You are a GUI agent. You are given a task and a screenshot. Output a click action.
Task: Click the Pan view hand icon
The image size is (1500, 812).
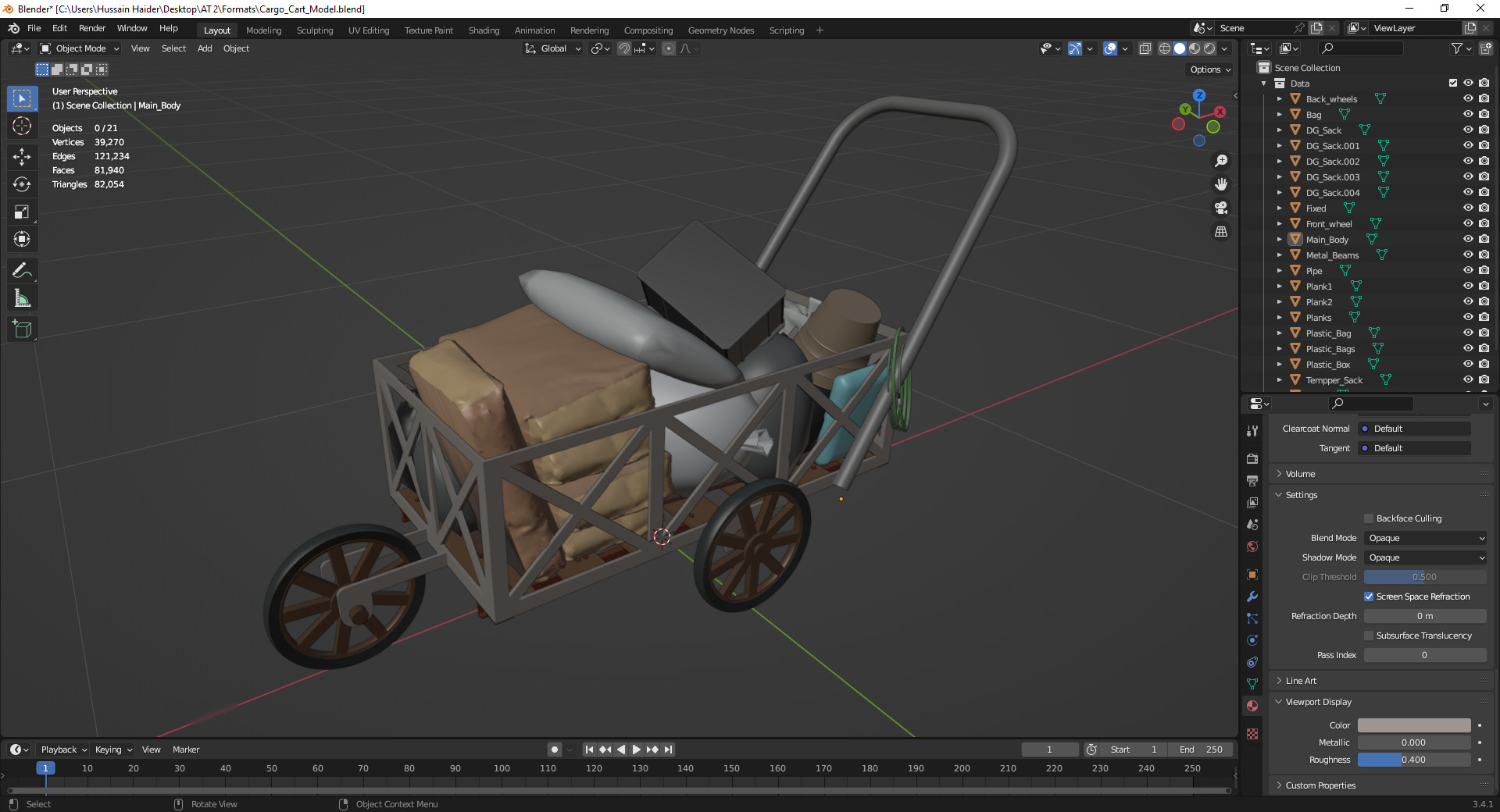(x=1221, y=184)
